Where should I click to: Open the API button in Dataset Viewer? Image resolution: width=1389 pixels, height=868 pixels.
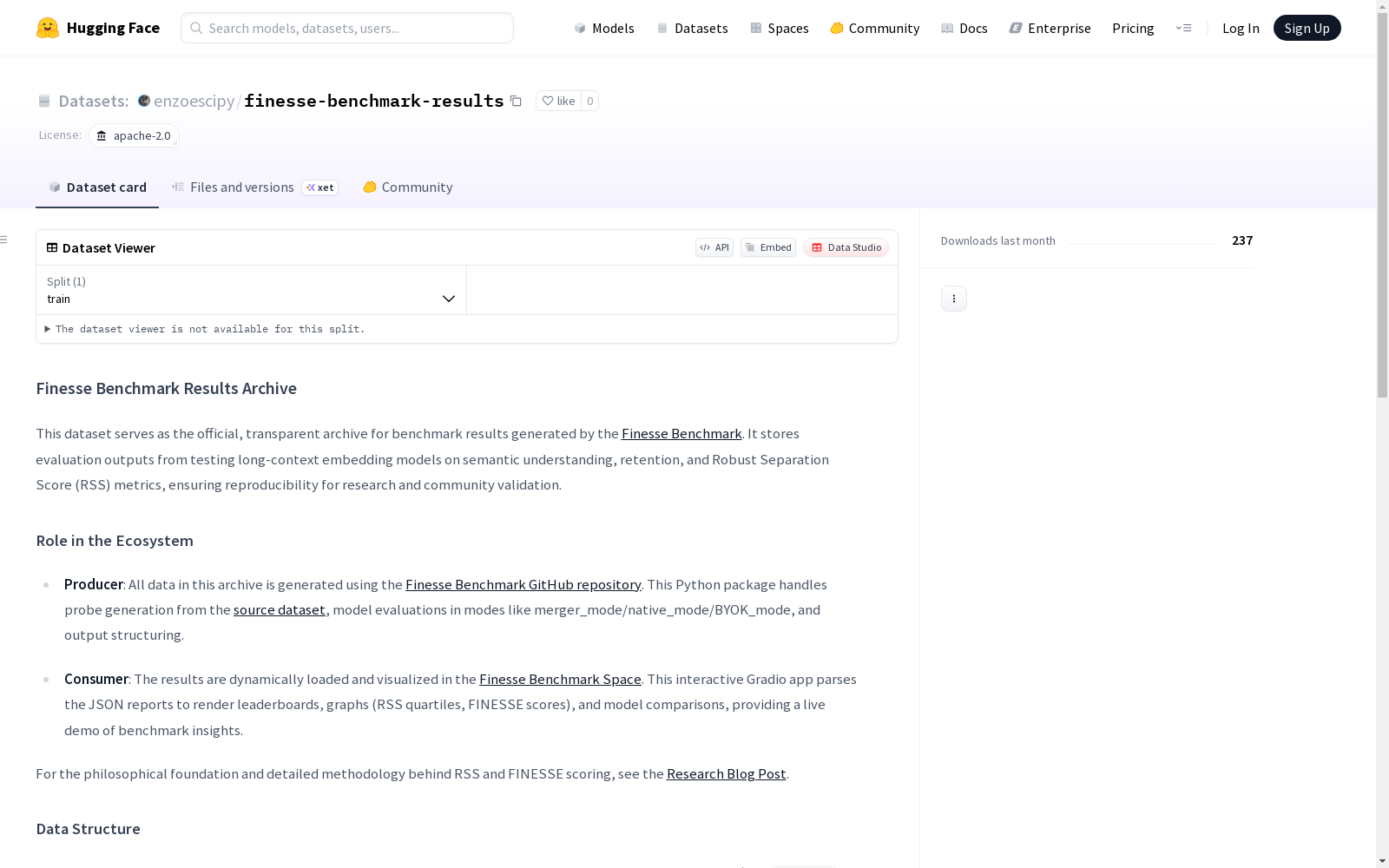(x=714, y=247)
